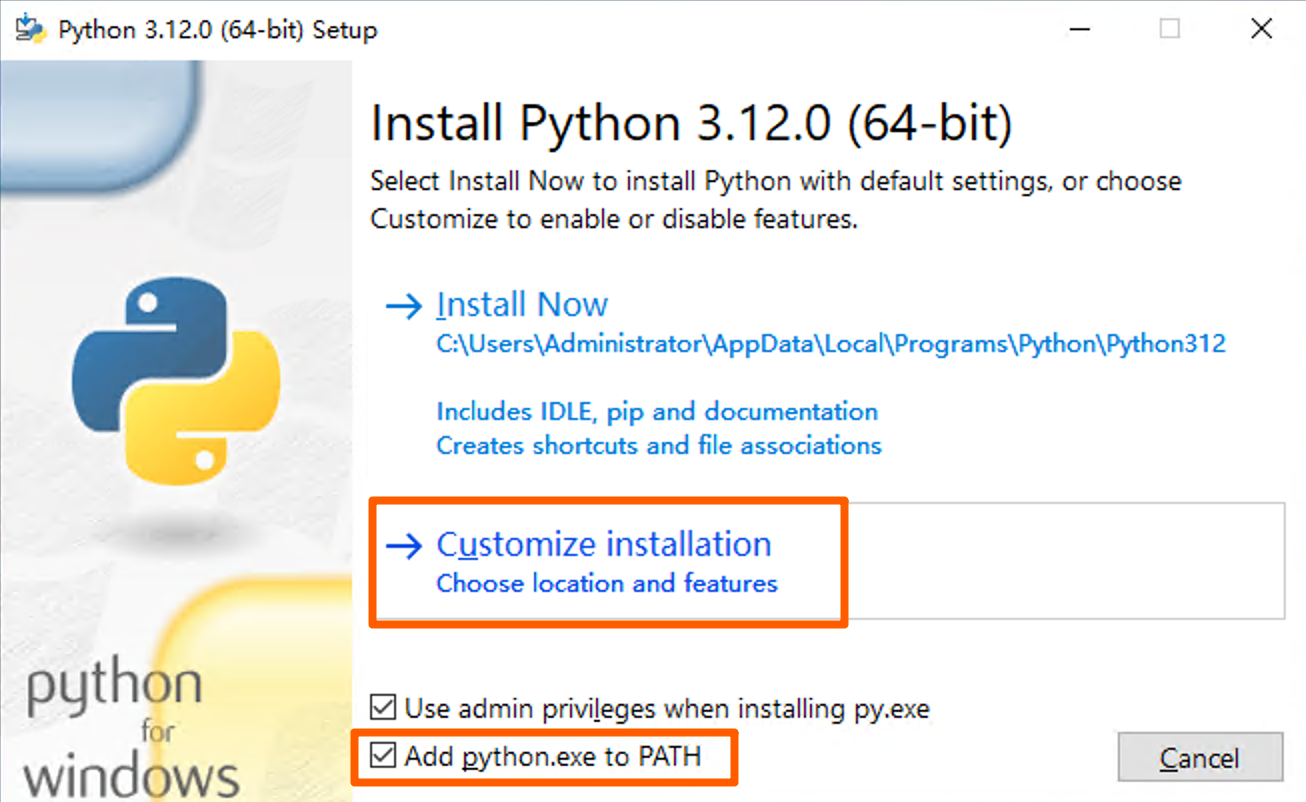1306x802 pixels.
Task: Click the 'Use admin privileges when installing py.exe' label
Action: pyautogui.click(x=667, y=709)
